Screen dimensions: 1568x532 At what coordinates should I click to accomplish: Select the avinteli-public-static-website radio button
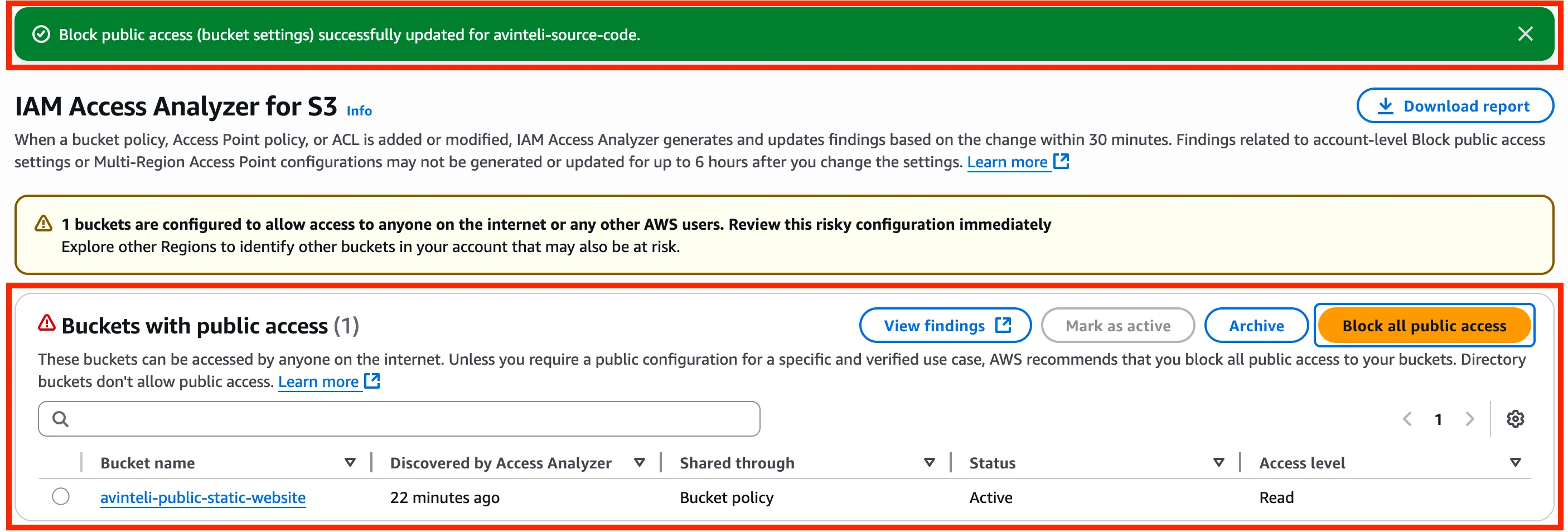(x=61, y=497)
